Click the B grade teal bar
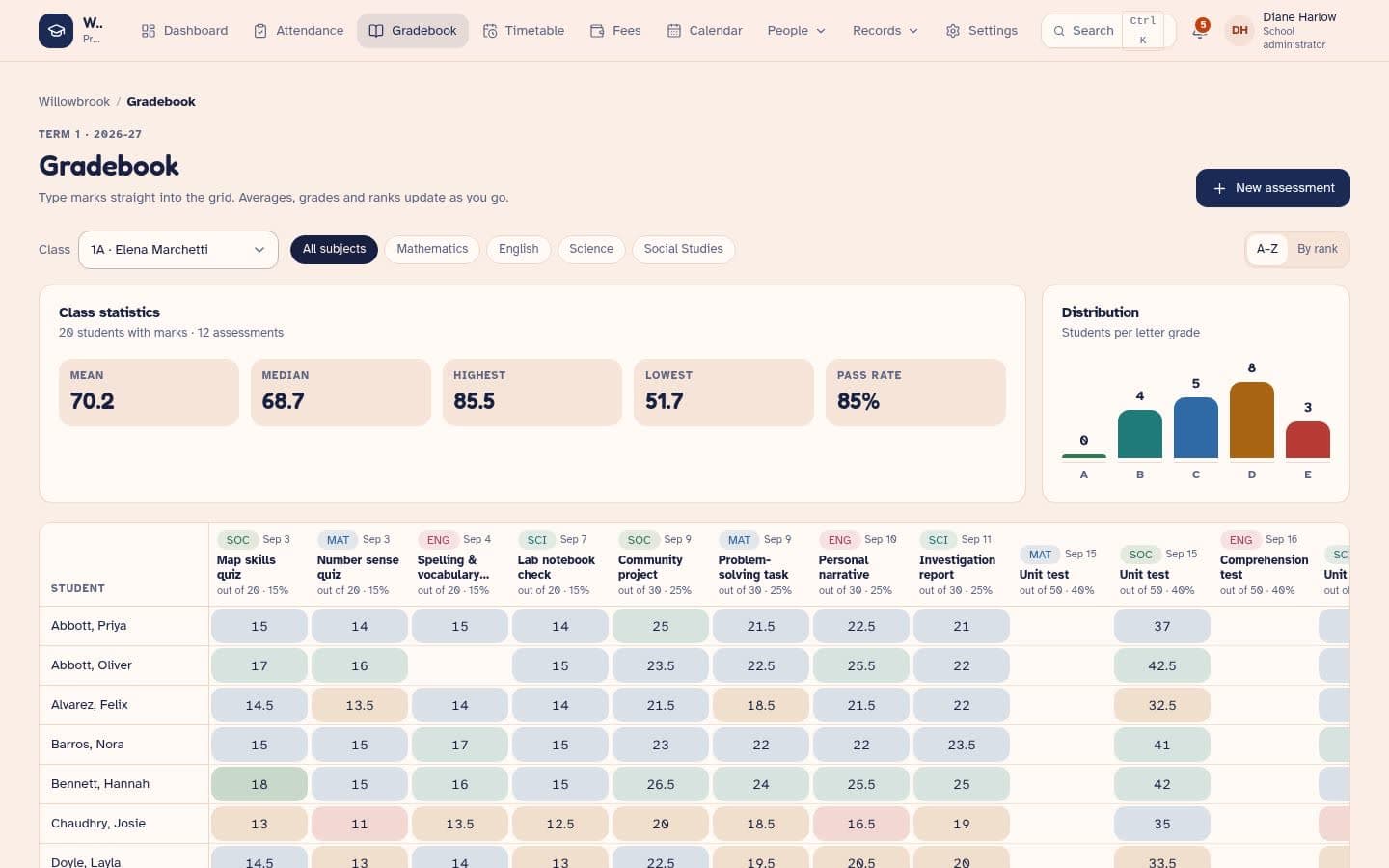This screenshot has width=1389, height=868. 1140,434
